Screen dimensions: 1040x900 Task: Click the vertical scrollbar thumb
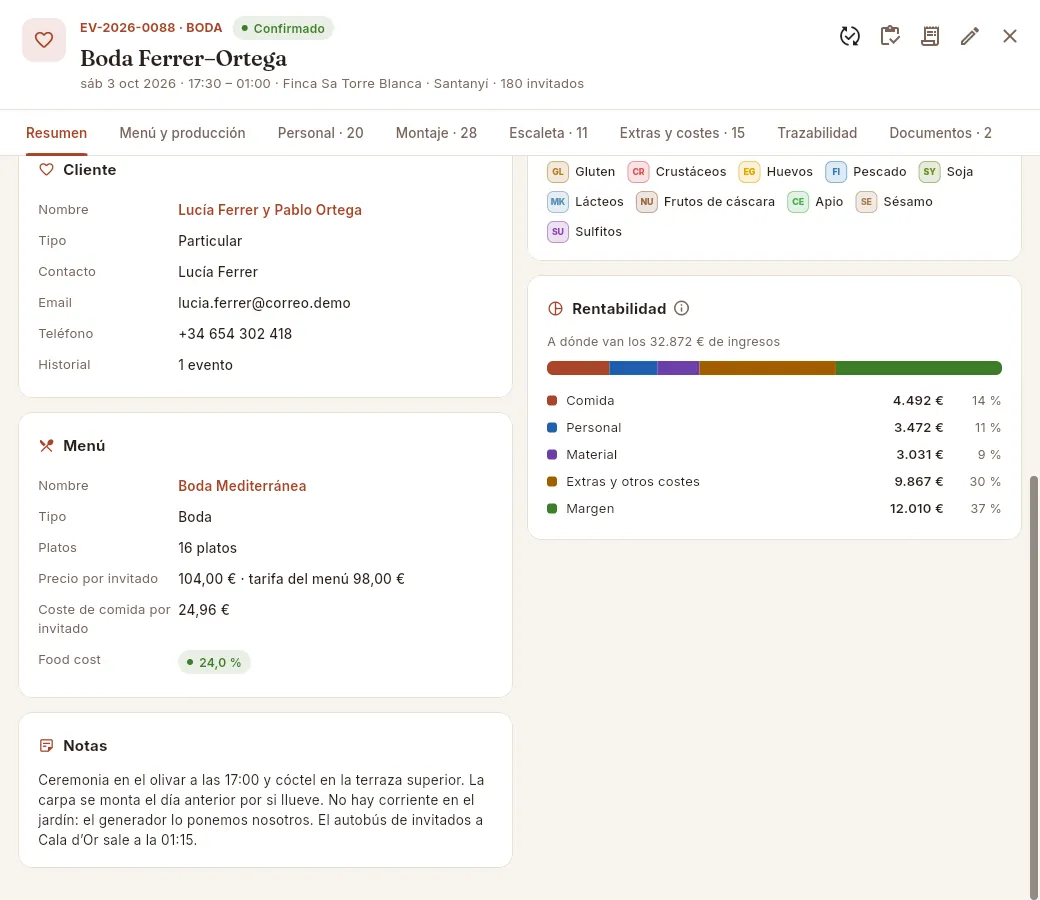click(x=1033, y=686)
